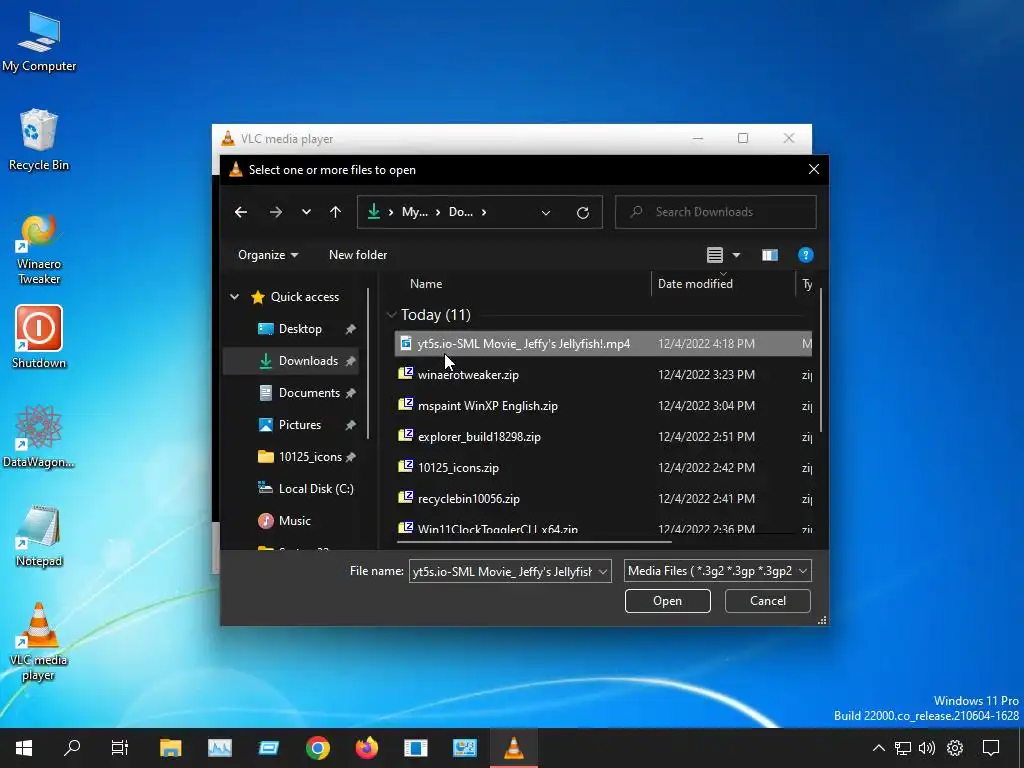The height and width of the screenshot is (768, 1024).
Task: Open the Recycle Bin desktop icon
Action: click(39, 140)
